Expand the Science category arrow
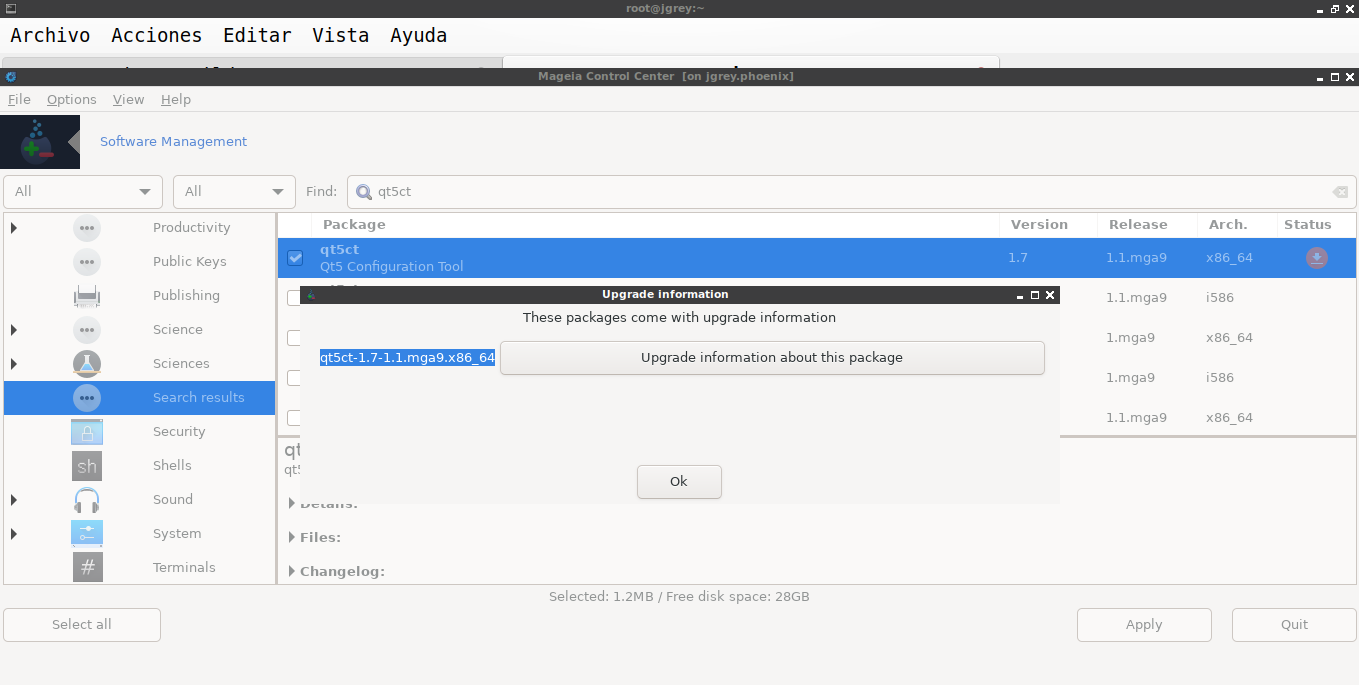Viewport: 1359px width, 685px height. 14,330
